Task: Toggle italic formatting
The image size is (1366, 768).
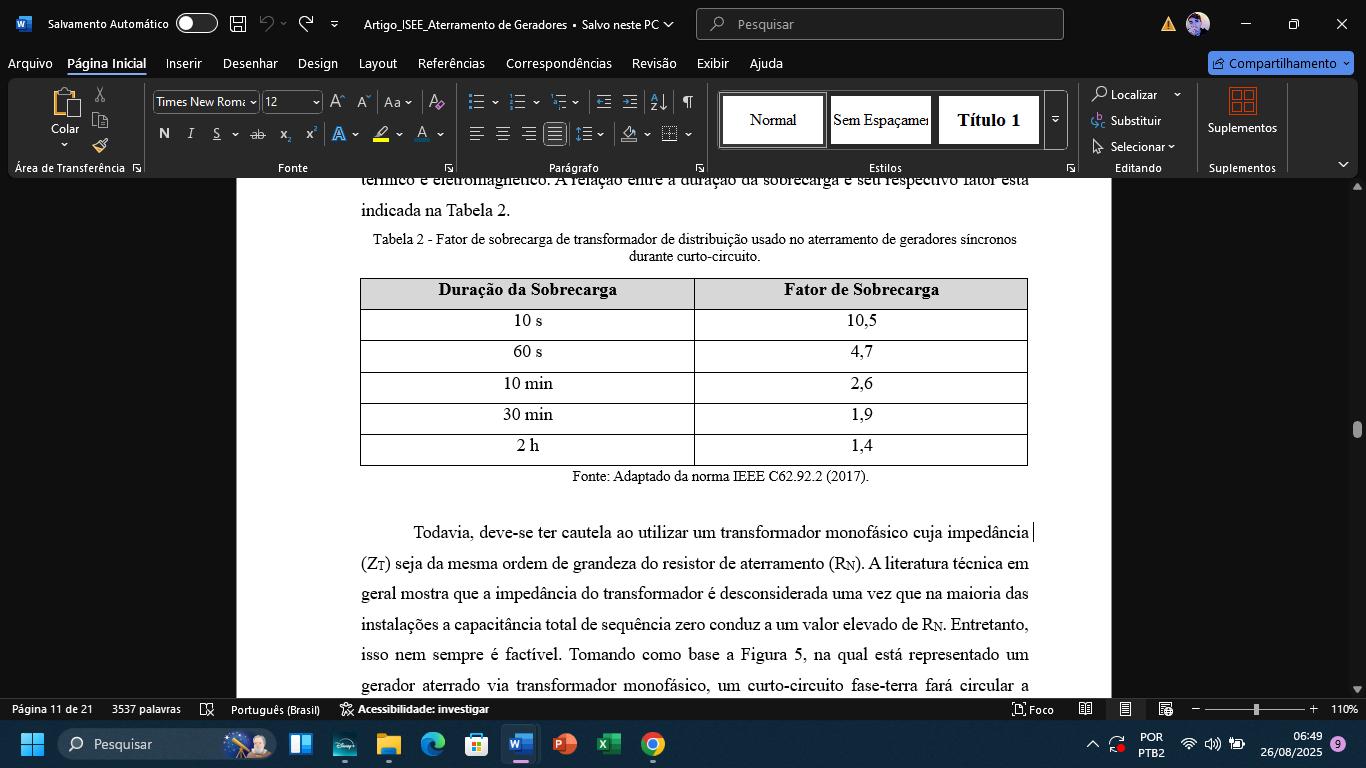Action: 190,134
